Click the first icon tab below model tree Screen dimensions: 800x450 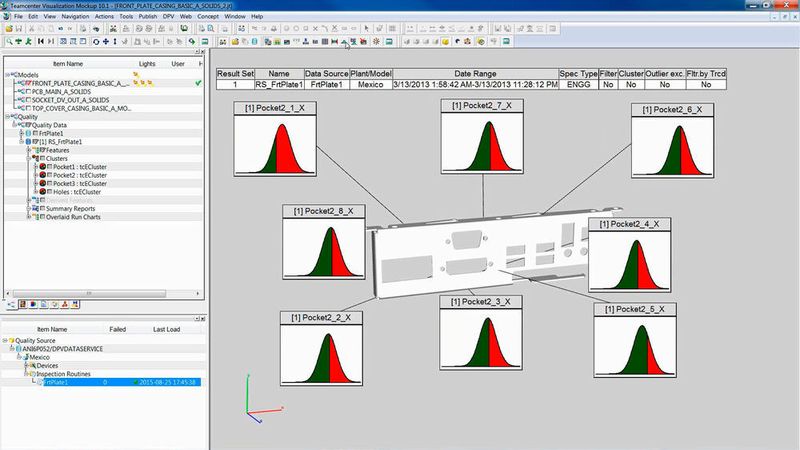11,305
